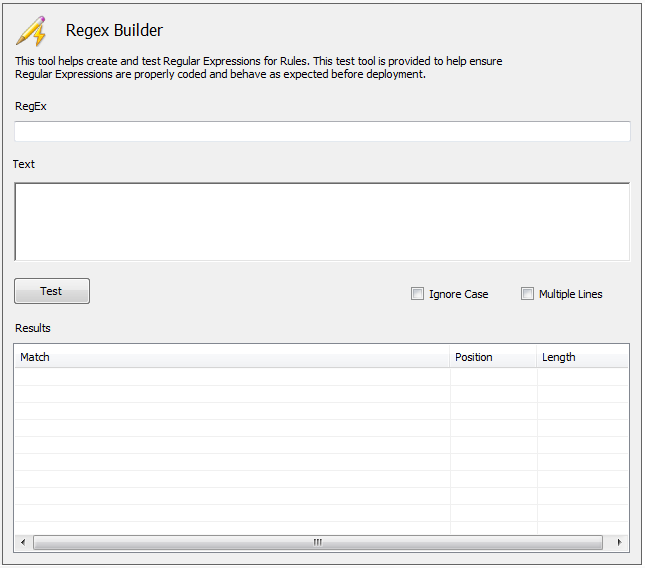Select the first empty row under Match

(x=232, y=377)
